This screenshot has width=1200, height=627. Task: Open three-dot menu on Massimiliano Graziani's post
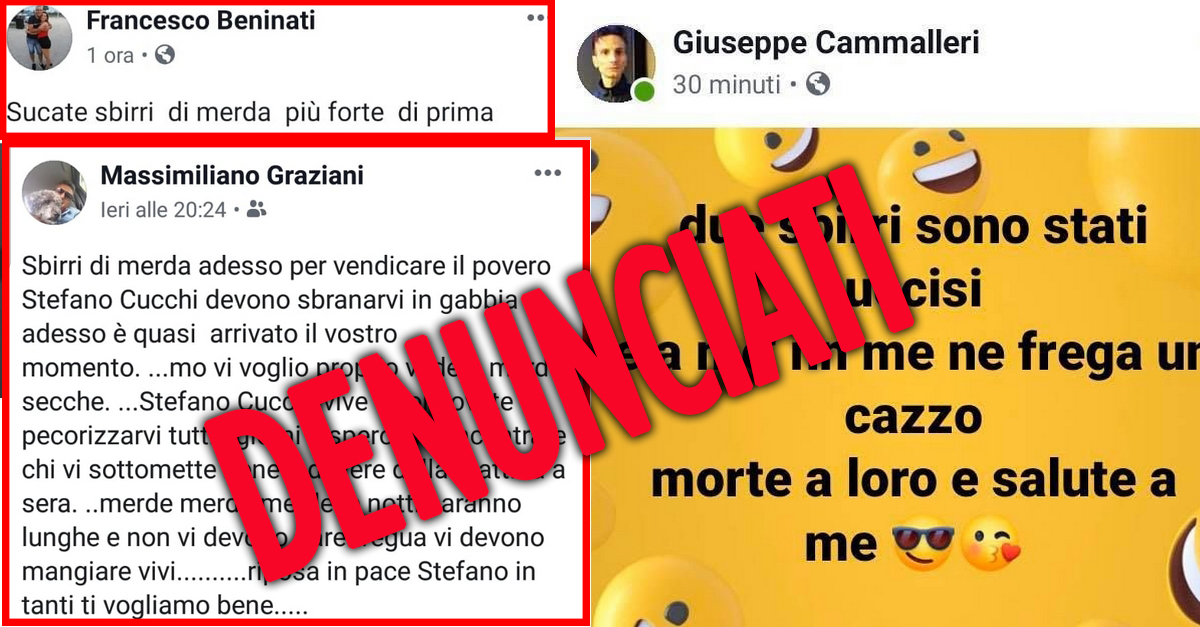point(548,173)
